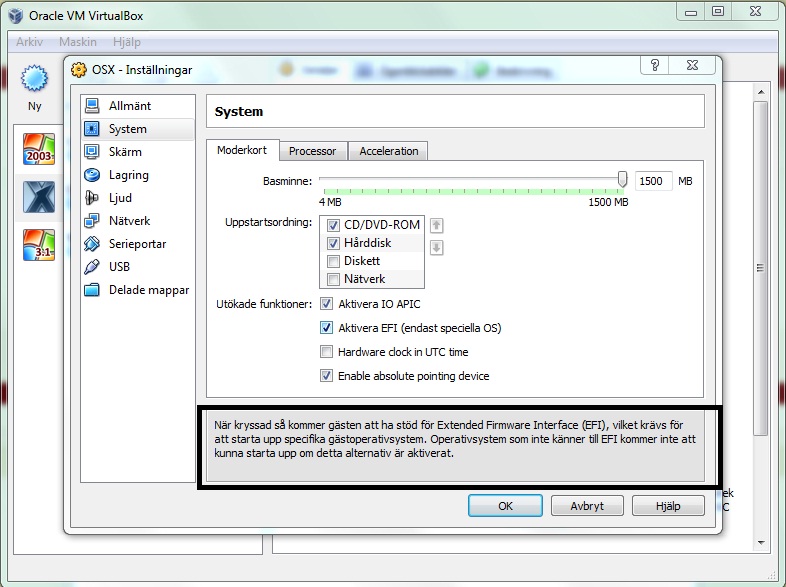Open Lagring storage disc icon
Viewport: 786px width, 587px height.
pyautogui.click(x=92, y=174)
